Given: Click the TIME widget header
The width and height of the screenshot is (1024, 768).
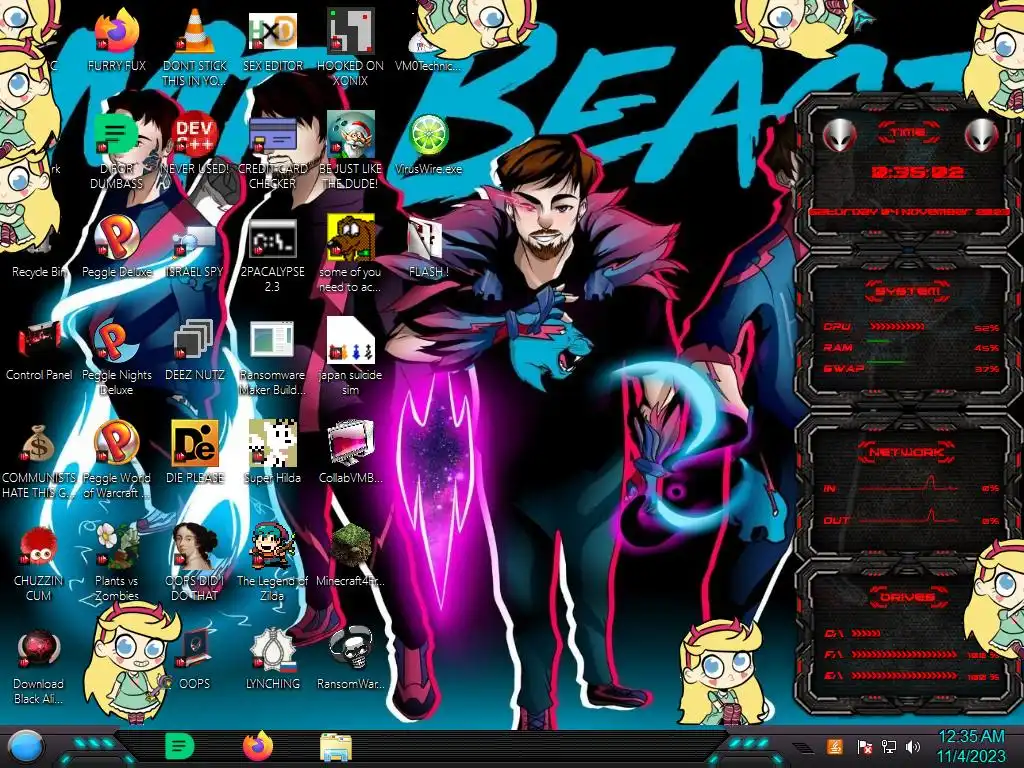Looking at the screenshot, I should coord(908,133).
